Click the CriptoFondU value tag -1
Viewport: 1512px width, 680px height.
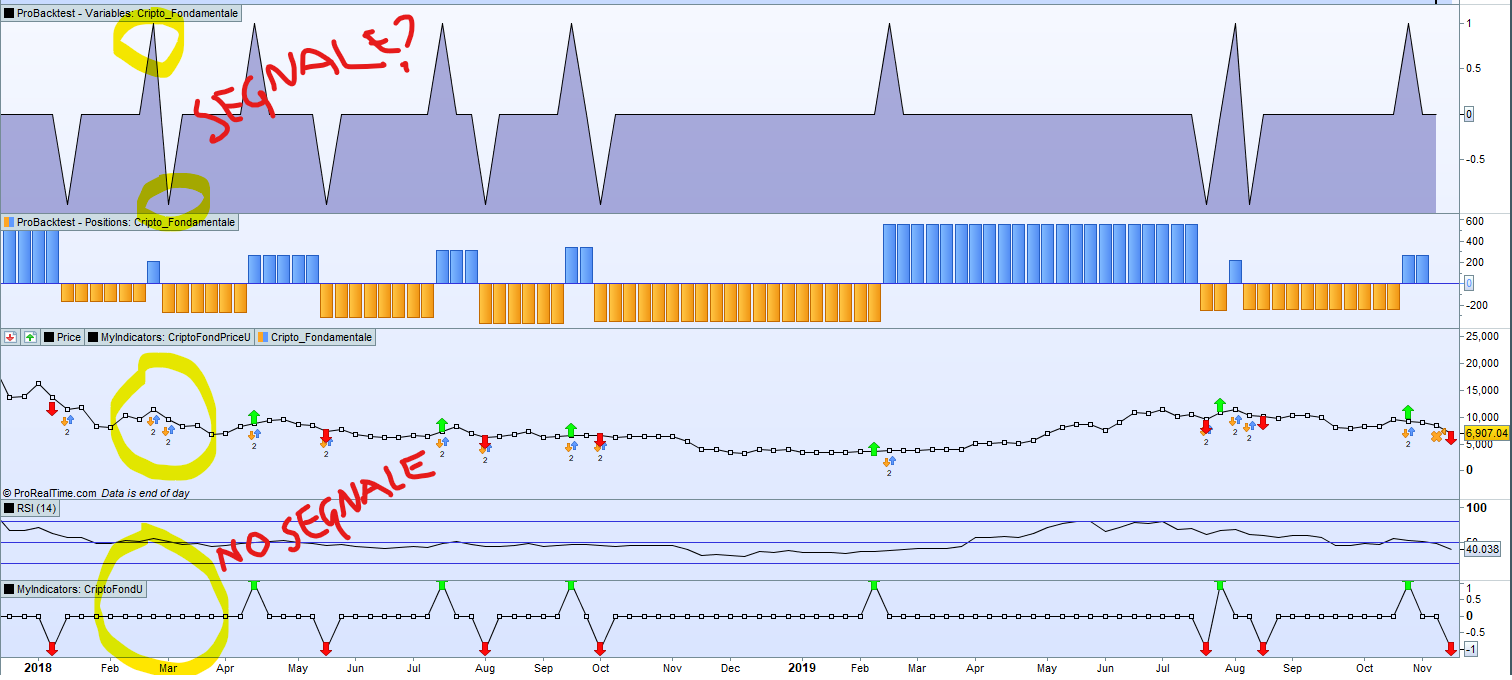click(x=1470, y=650)
